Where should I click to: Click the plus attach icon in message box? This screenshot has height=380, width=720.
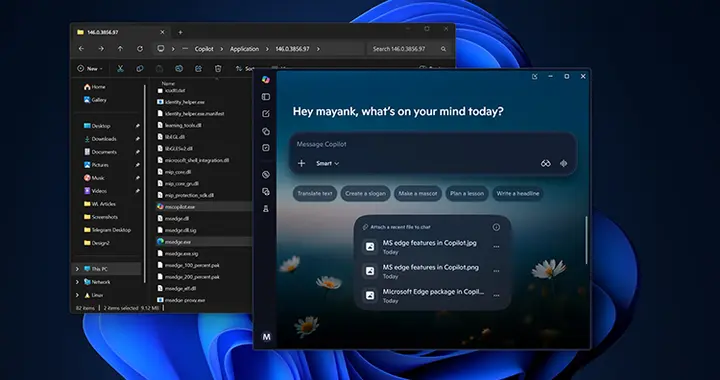(301, 163)
